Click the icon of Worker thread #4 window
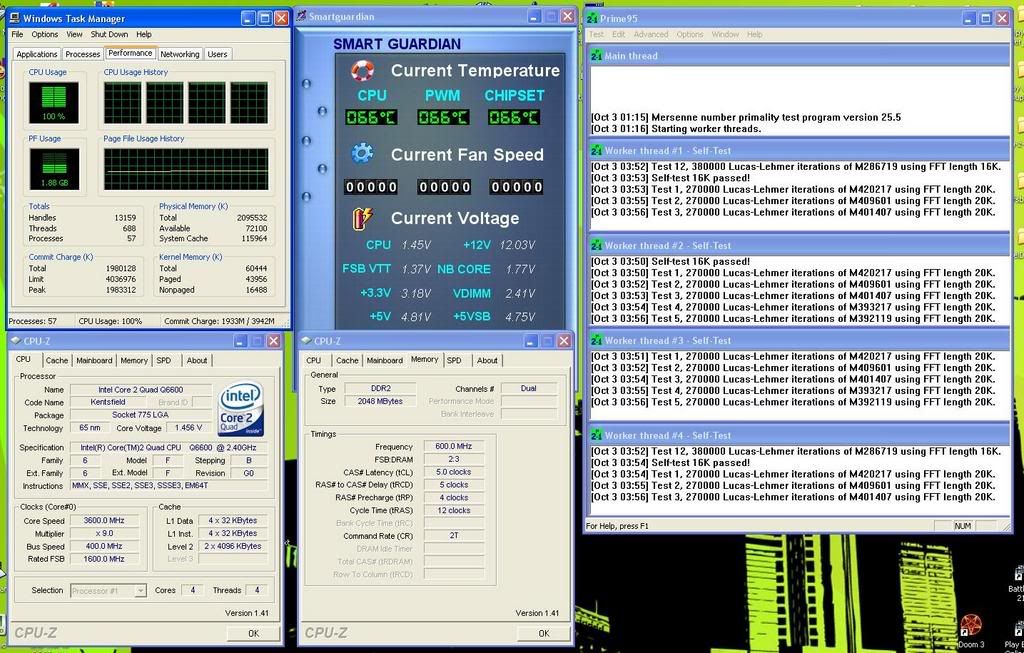Image resolution: width=1024 pixels, height=653 pixels. [x=596, y=436]
